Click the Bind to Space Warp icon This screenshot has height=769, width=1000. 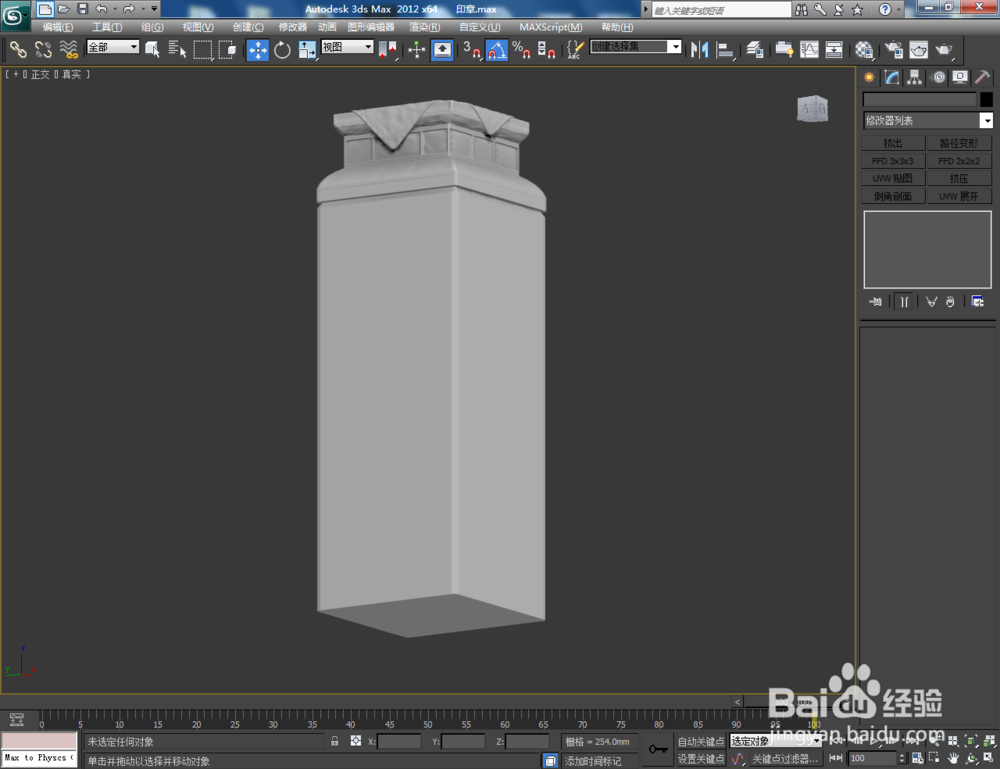[x=68, y=50]
